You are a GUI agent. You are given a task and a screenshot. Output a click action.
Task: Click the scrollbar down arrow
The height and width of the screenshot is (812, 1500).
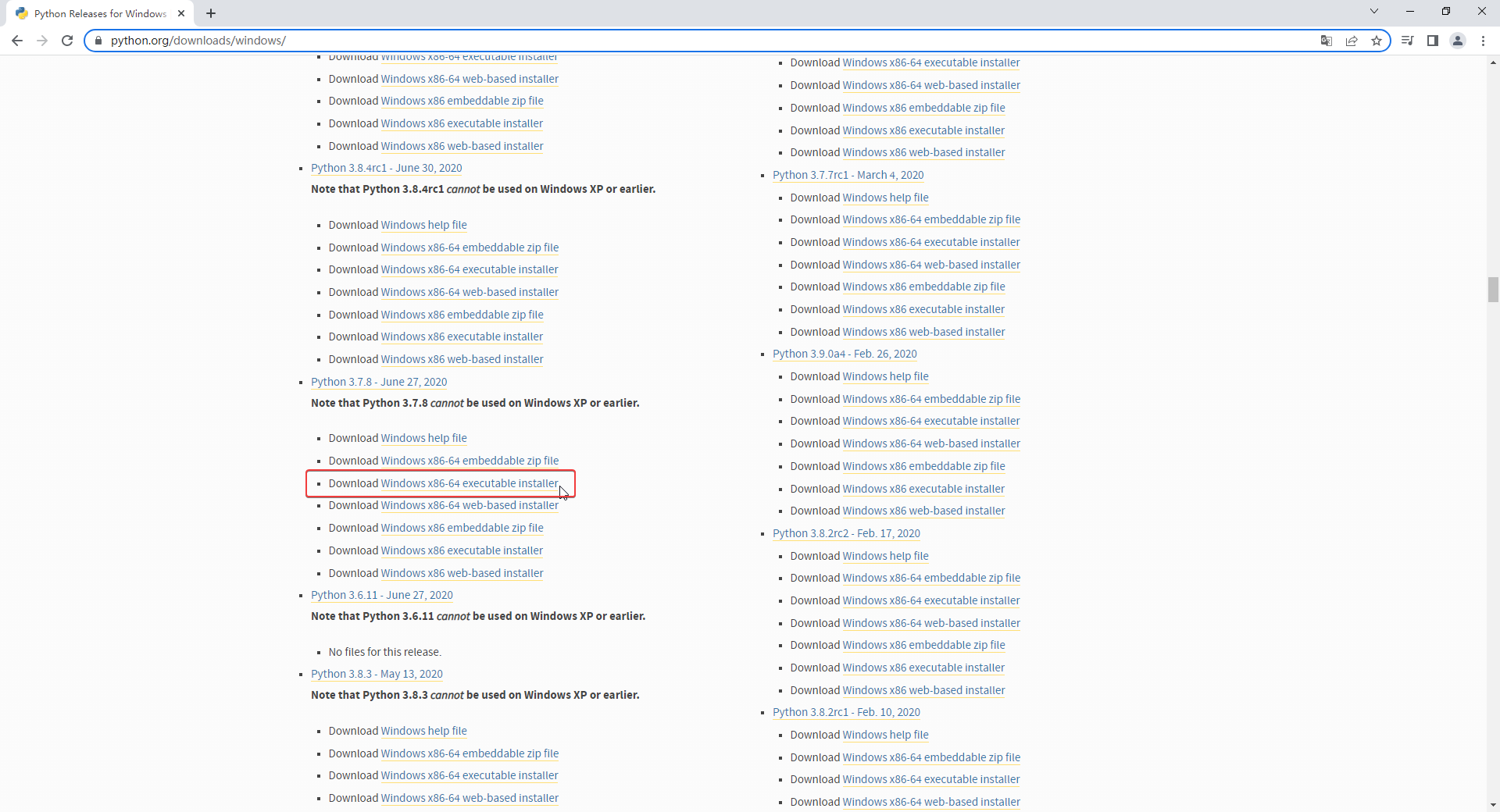click(x=1493, y=804)
